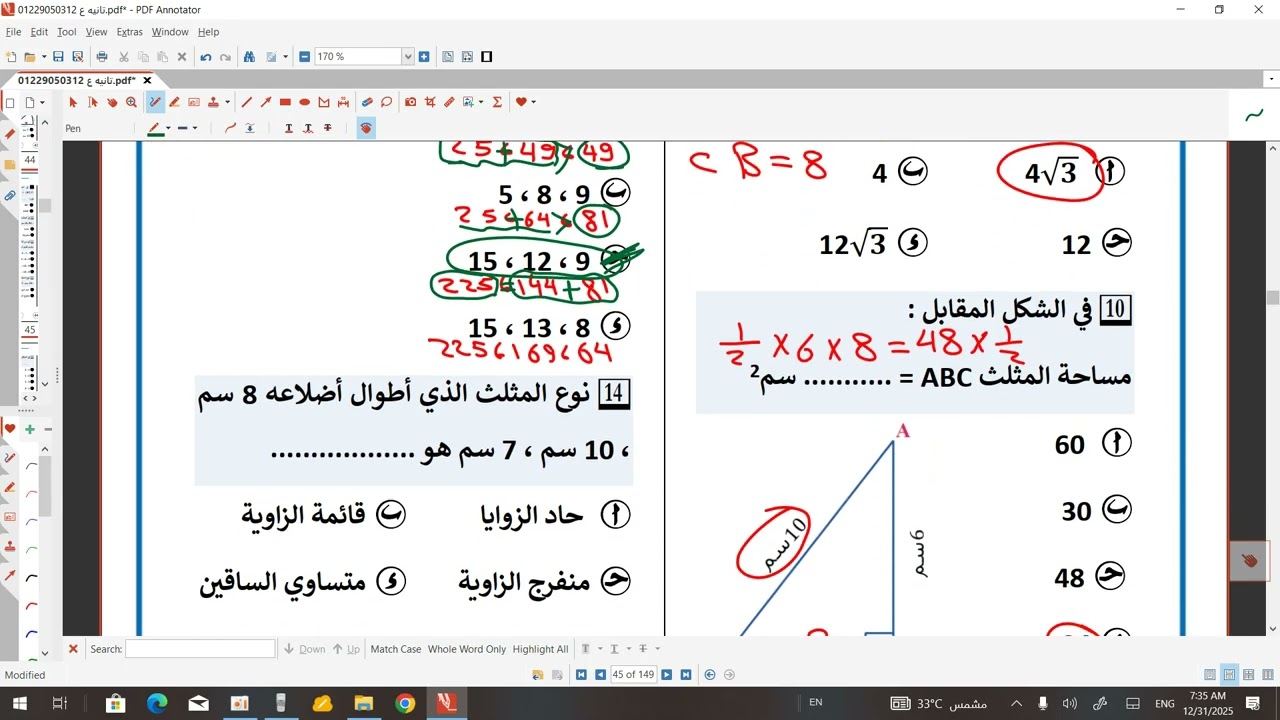Select the Rectangle shape tool

click(285, 102)
